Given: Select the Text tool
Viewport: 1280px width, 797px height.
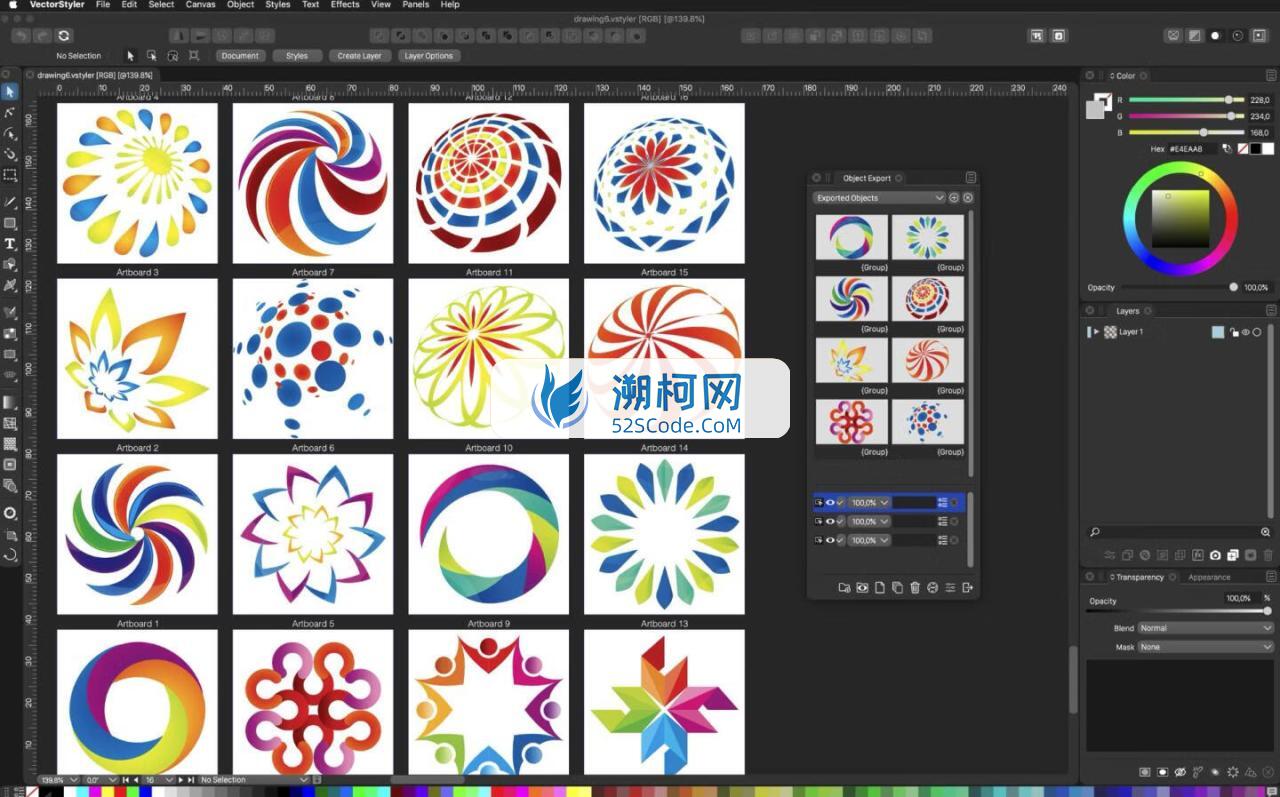Looking at the screenshot, I should pos(10,244).
